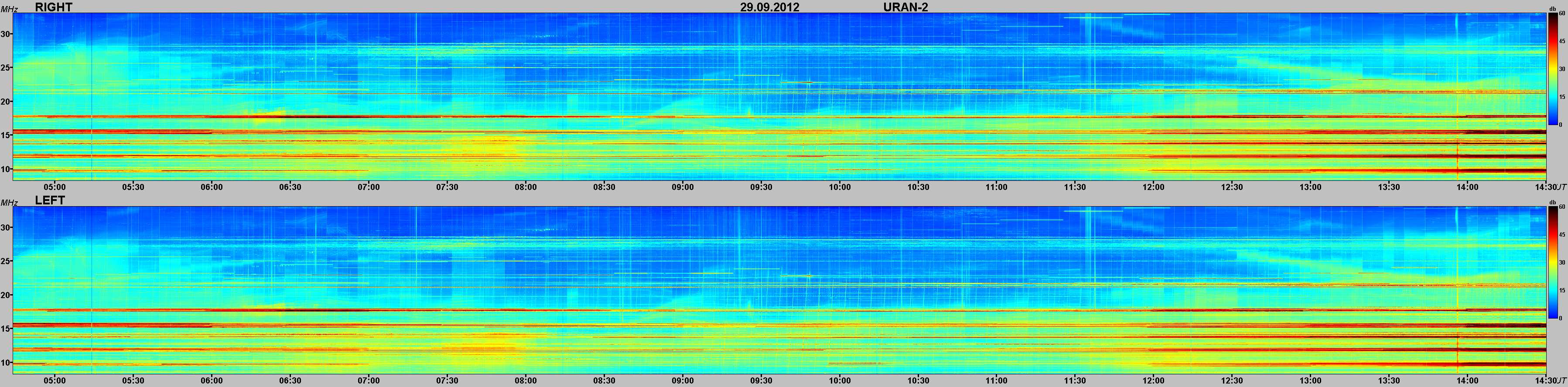Click the "05:30" time label under the RIGHT panel
The height and width of the screenshot is (387, 1568).
[x=133, y=187]
